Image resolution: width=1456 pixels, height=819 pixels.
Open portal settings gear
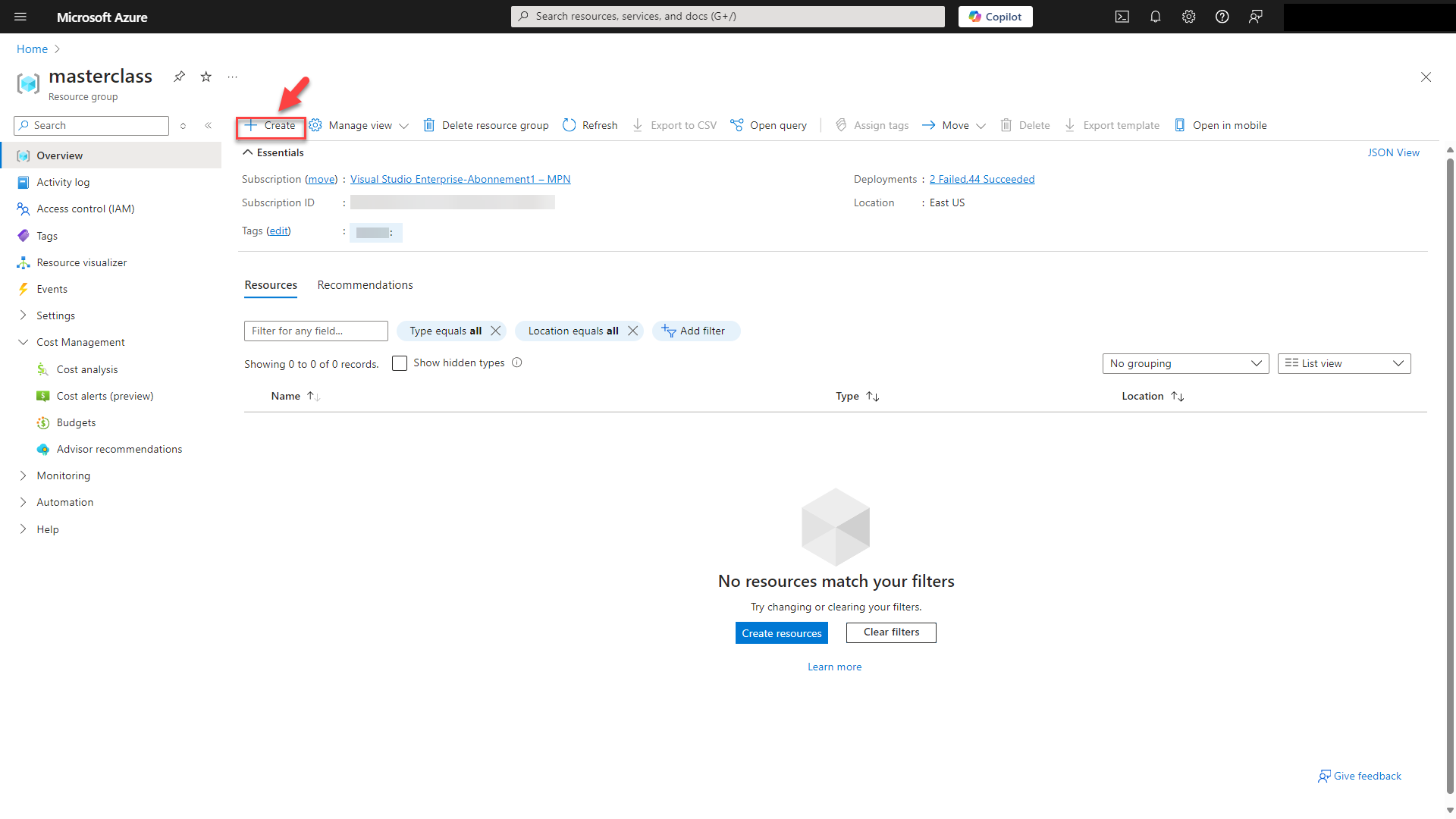tap(1188, 16)
